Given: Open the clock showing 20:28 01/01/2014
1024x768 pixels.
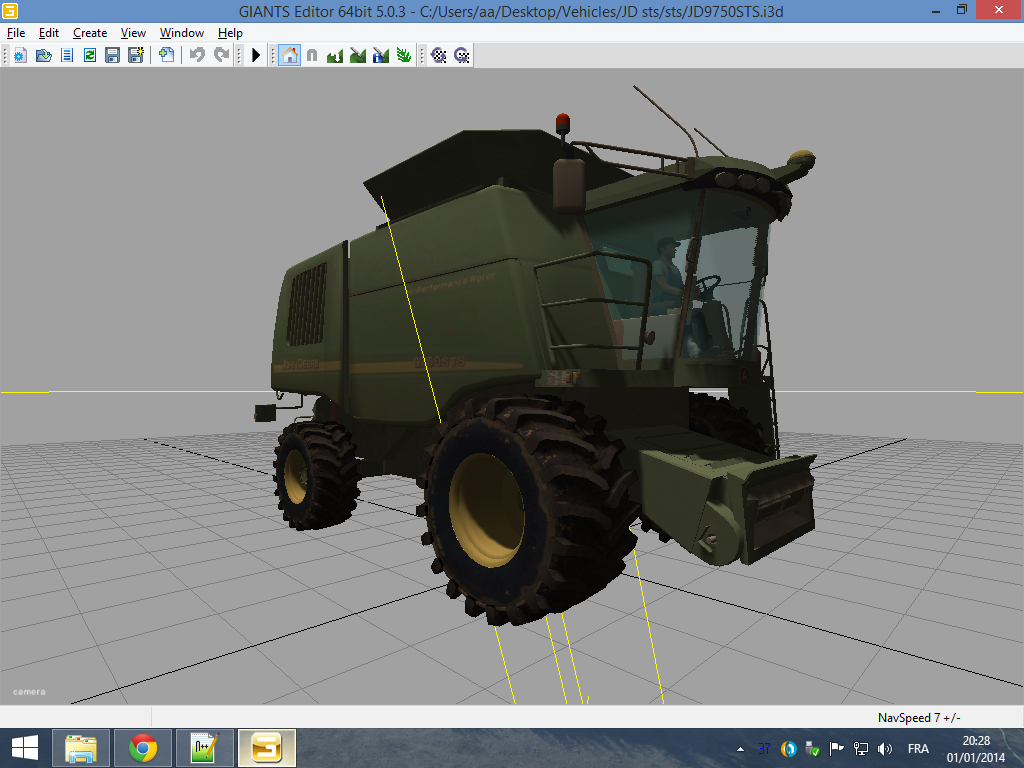Looking at the screenshot, I should 976,749.
